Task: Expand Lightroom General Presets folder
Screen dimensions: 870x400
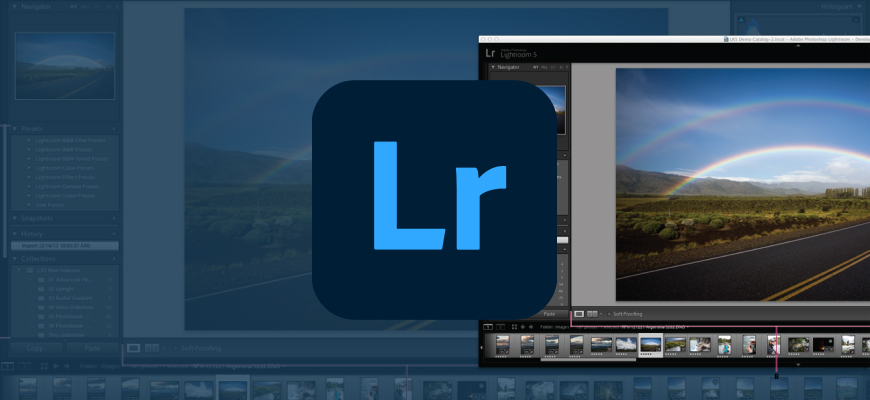Action: click(x=28, y=186)
